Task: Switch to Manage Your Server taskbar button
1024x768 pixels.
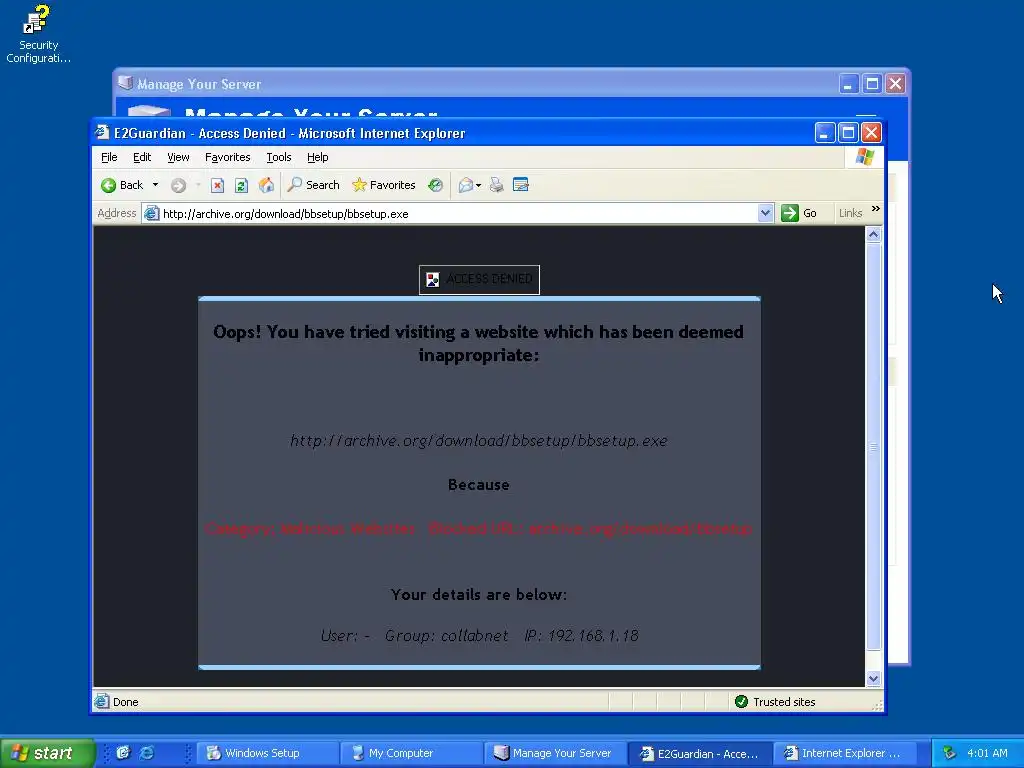Action: 554,753
